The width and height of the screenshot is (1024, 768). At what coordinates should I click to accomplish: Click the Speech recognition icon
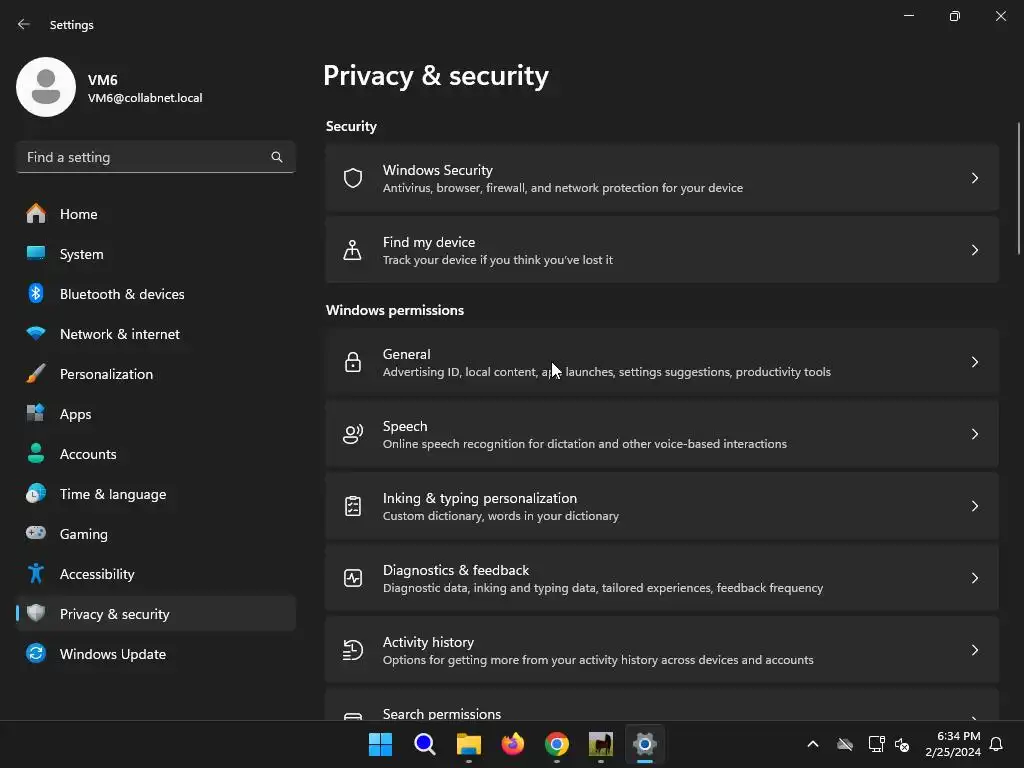pos(353,434)
